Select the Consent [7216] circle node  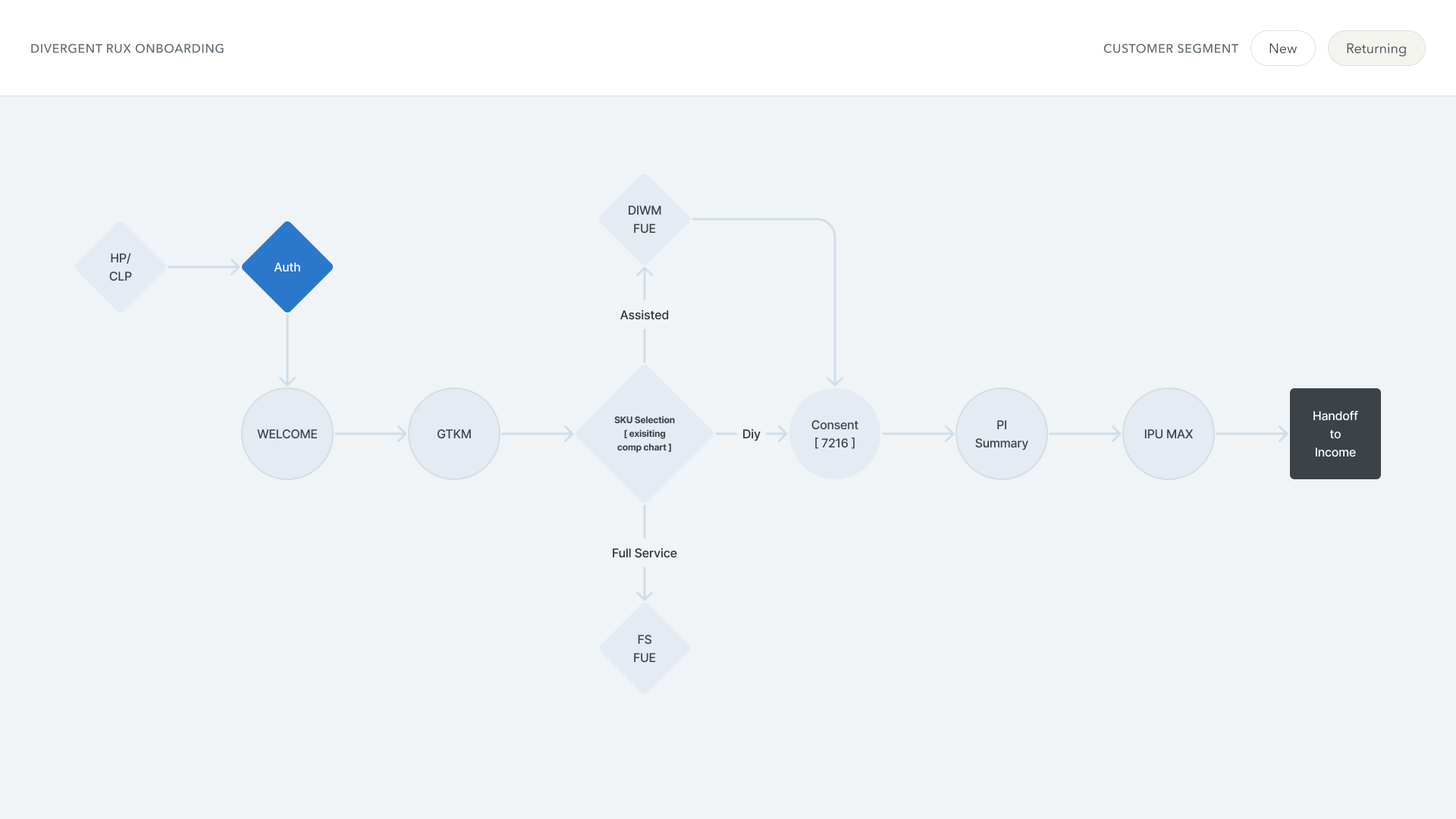pyautogui.click(x=834, y=434)
